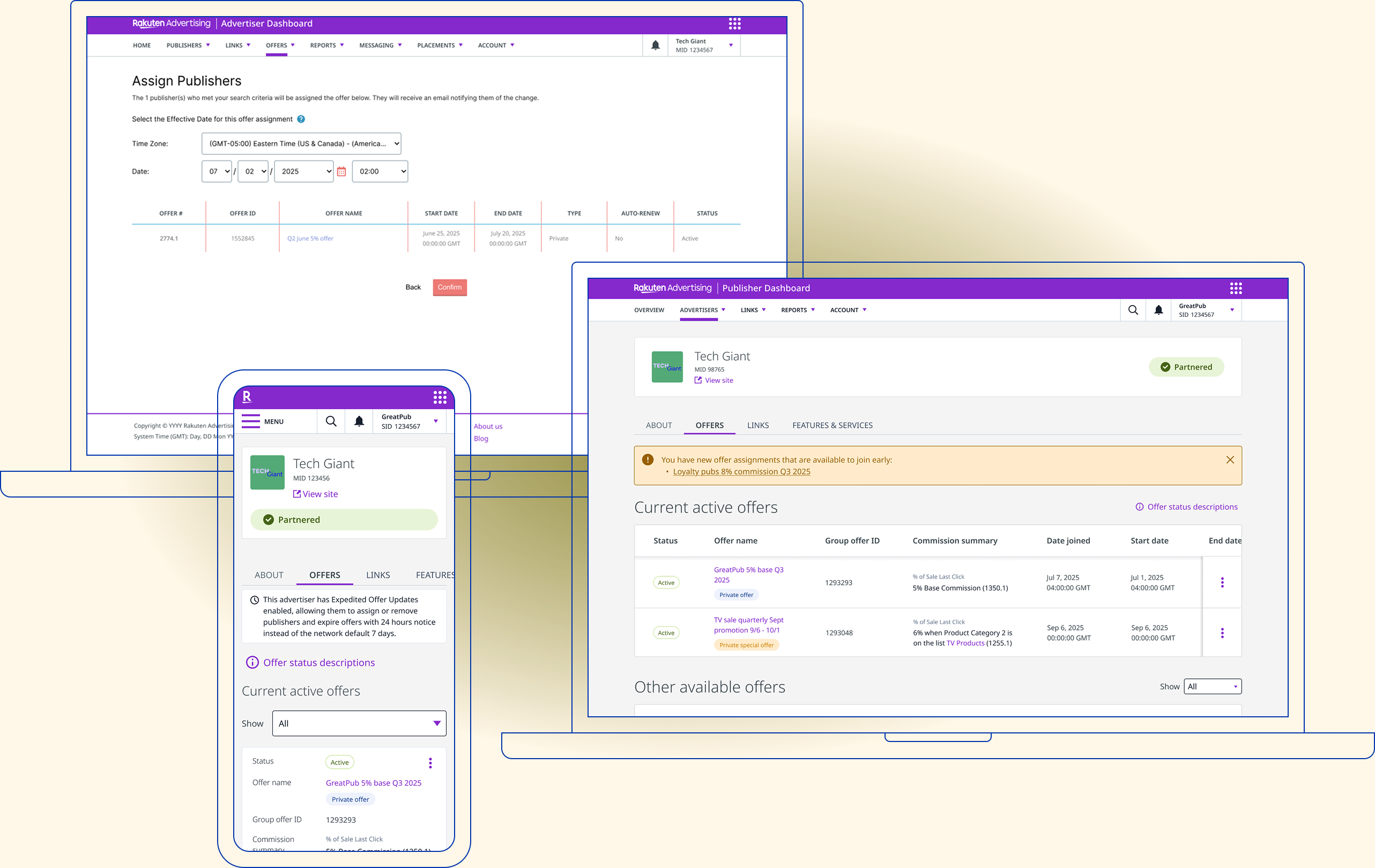Expand the Time Zone dropdown
The width and height of the screenshot is (1375, 868).
[x=301, y=143]
